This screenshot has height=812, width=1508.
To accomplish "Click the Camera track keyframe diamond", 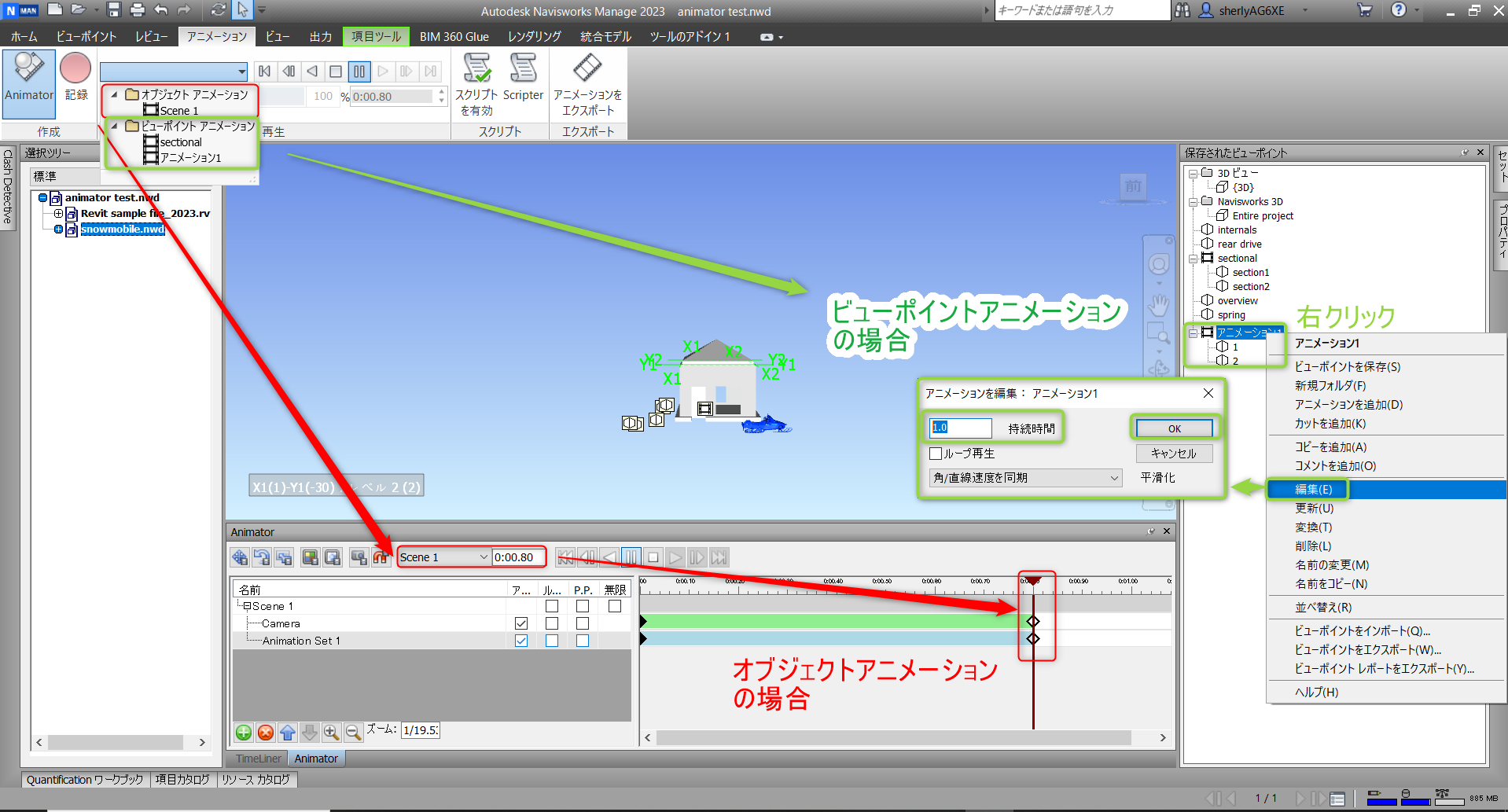I will 1033,622.
